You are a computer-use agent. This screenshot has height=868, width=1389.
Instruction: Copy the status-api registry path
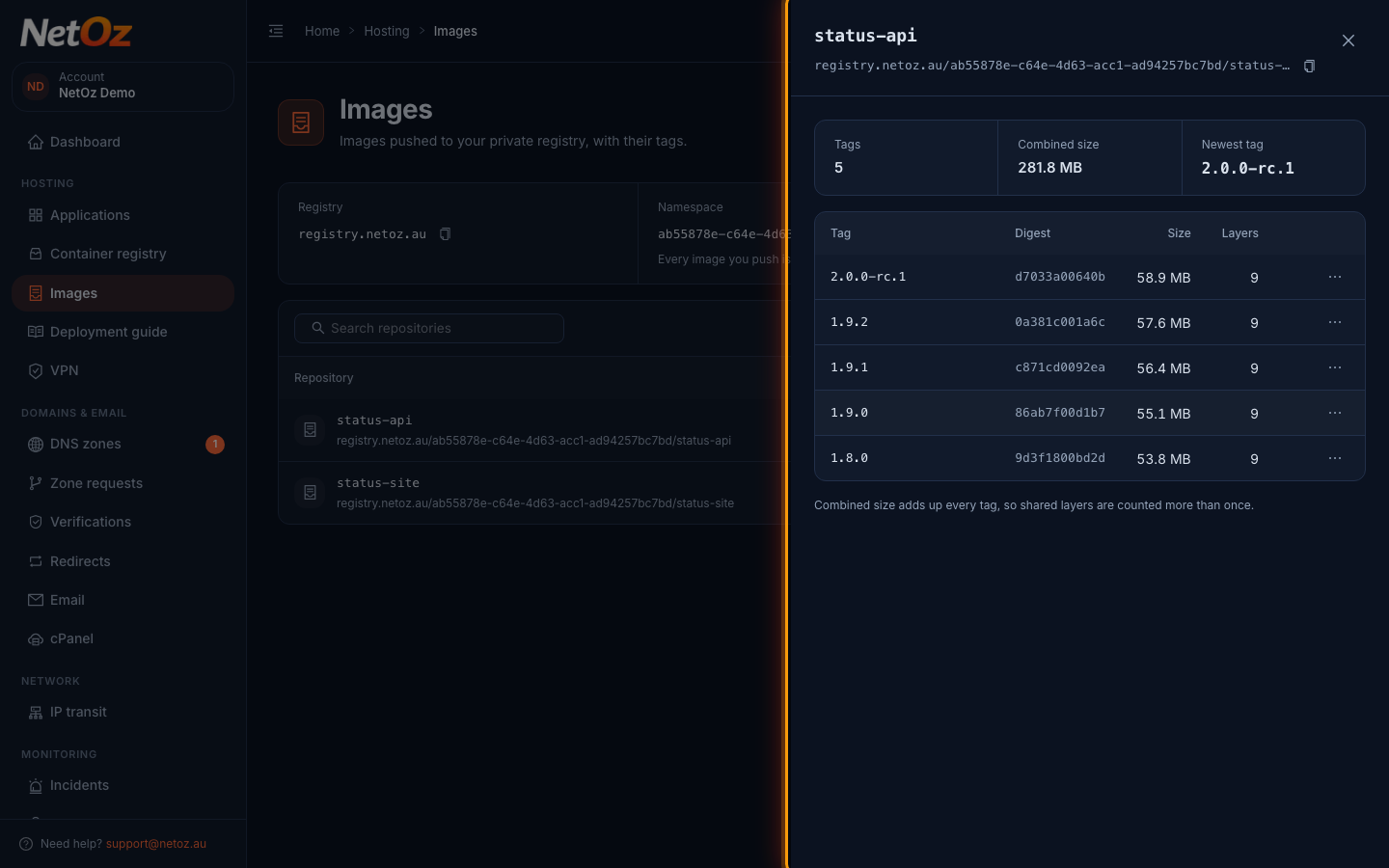point(1309,67)
